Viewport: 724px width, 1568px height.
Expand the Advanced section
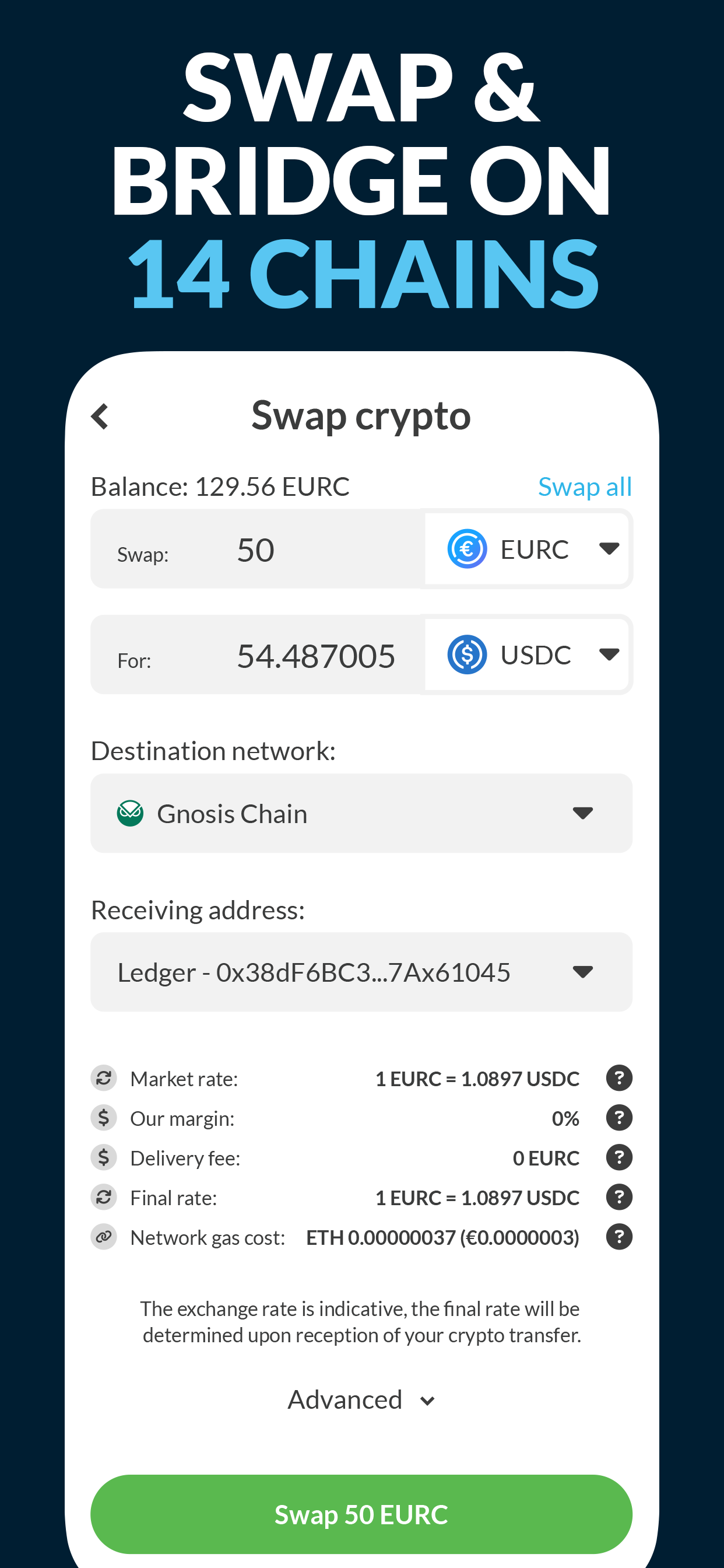pyautogui.click(x=361, y=1400)
